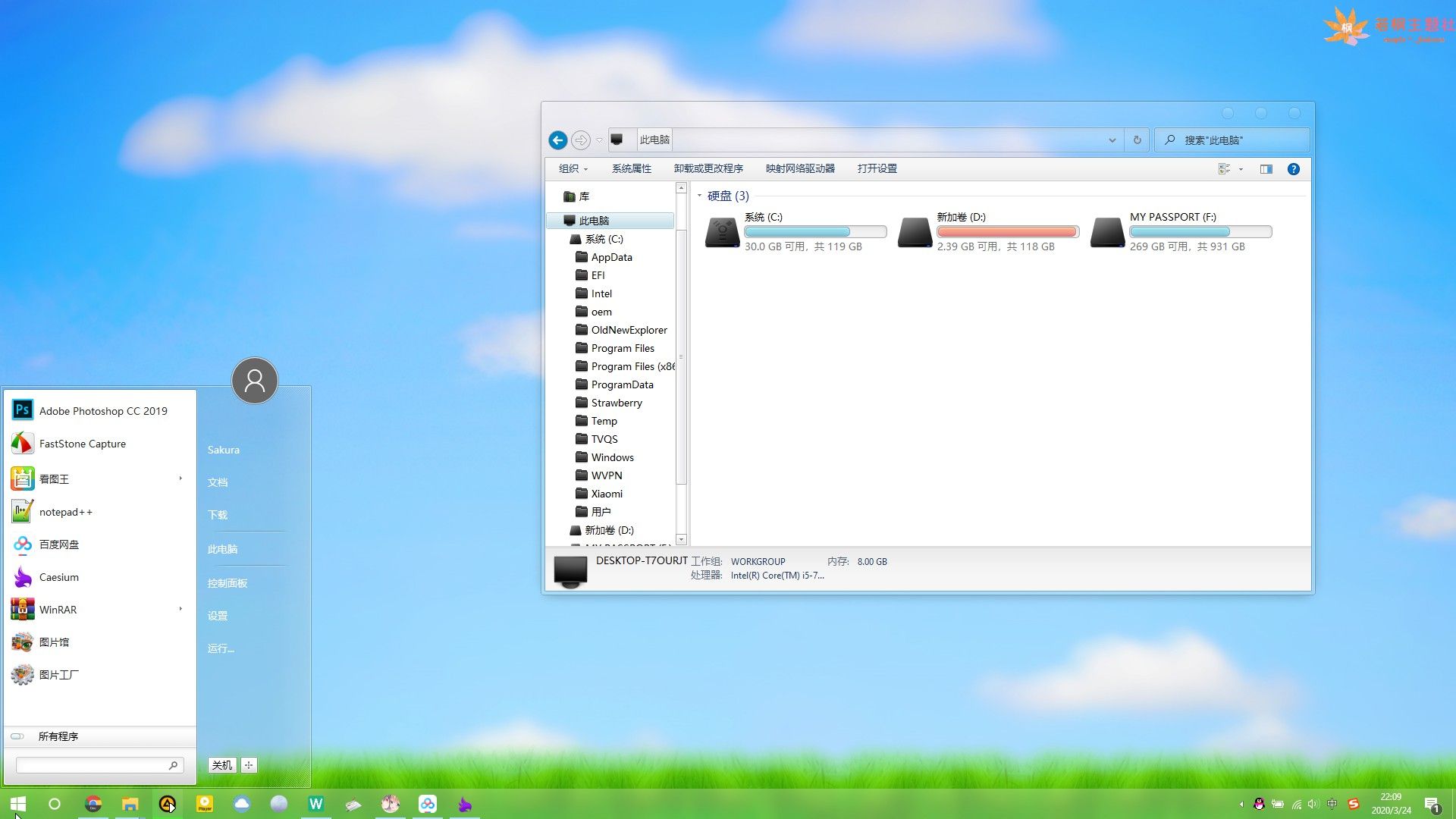Click the change view layout icon
Screen dimensions: 1456x819
[1224, 169]
